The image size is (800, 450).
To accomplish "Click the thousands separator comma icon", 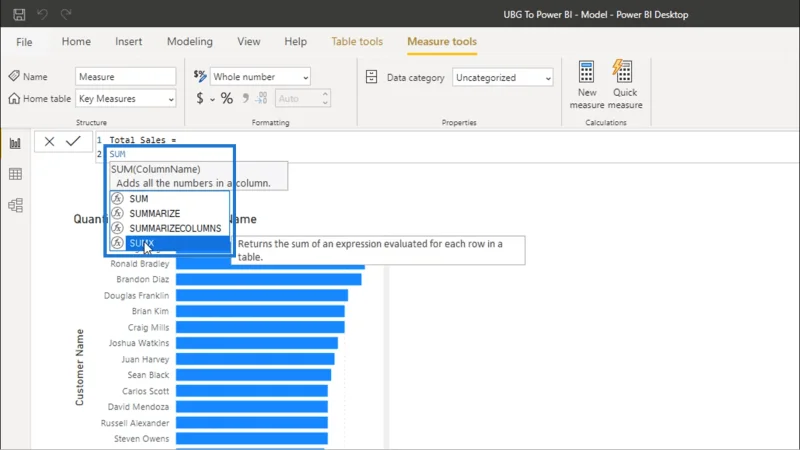I will 245,98.
